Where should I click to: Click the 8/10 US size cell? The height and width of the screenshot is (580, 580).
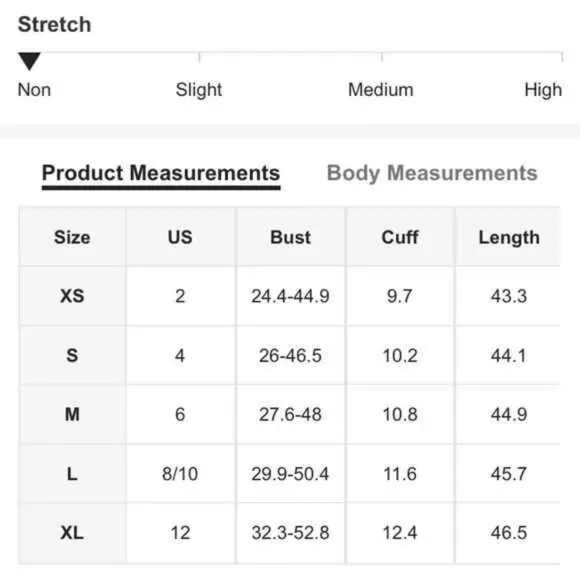click(x=180, y=474)
